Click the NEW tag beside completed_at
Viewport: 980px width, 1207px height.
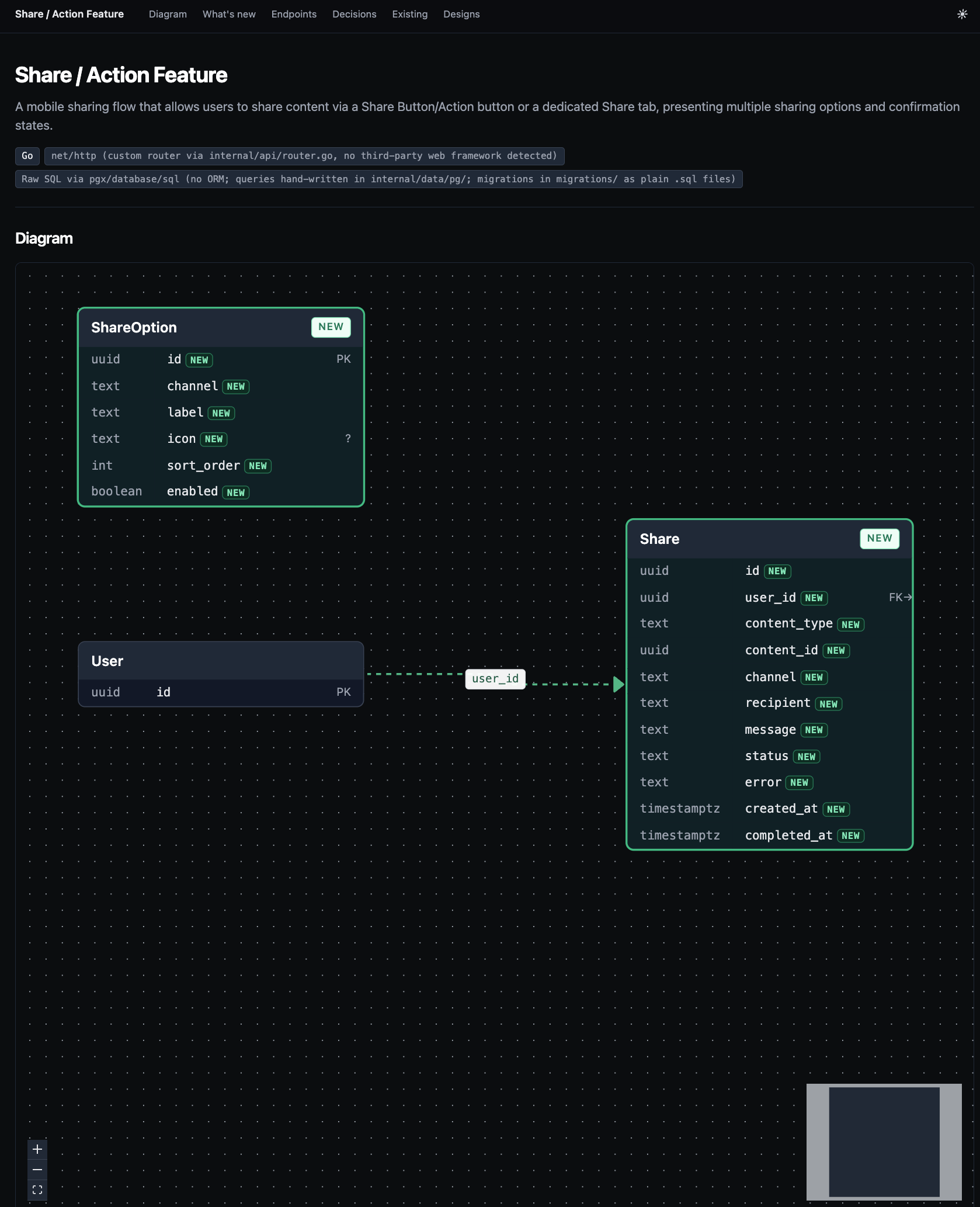tap(850, 836)
